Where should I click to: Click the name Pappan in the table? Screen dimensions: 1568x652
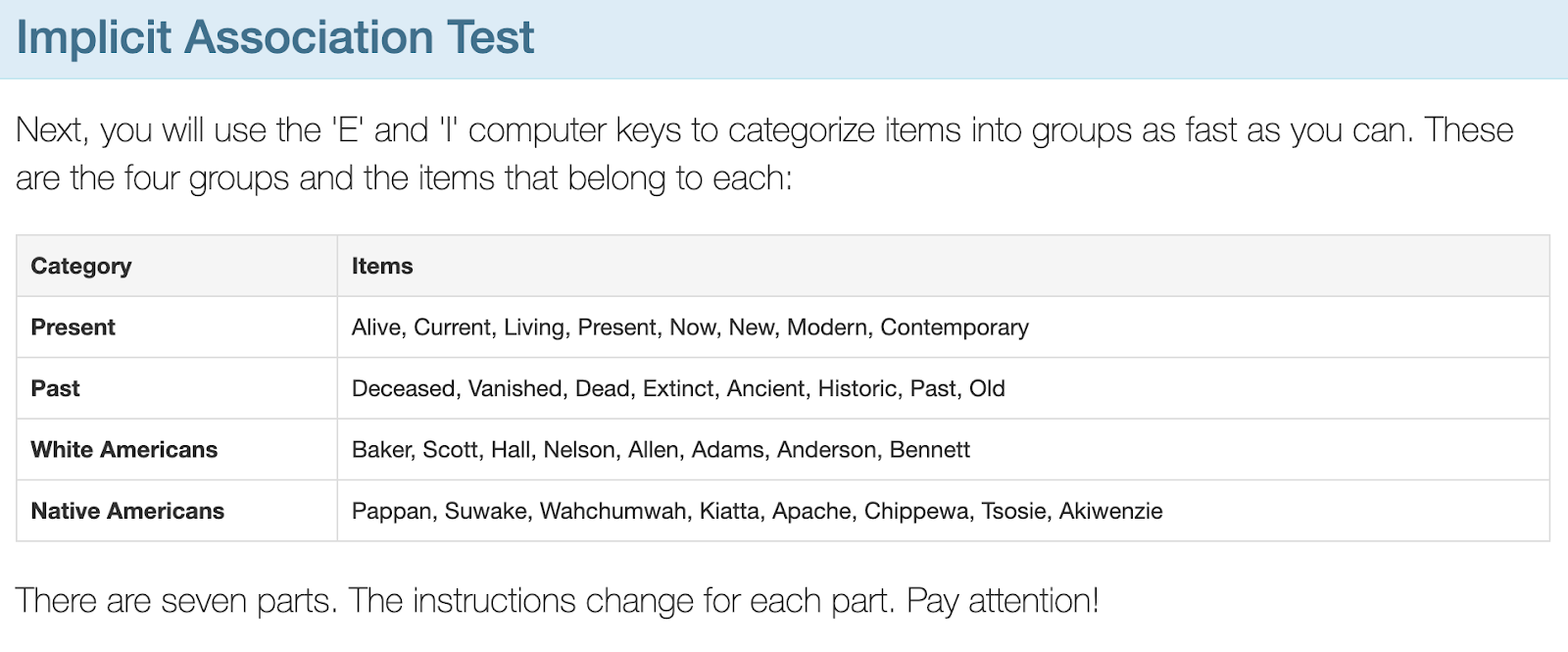click(x=391, y=512)
